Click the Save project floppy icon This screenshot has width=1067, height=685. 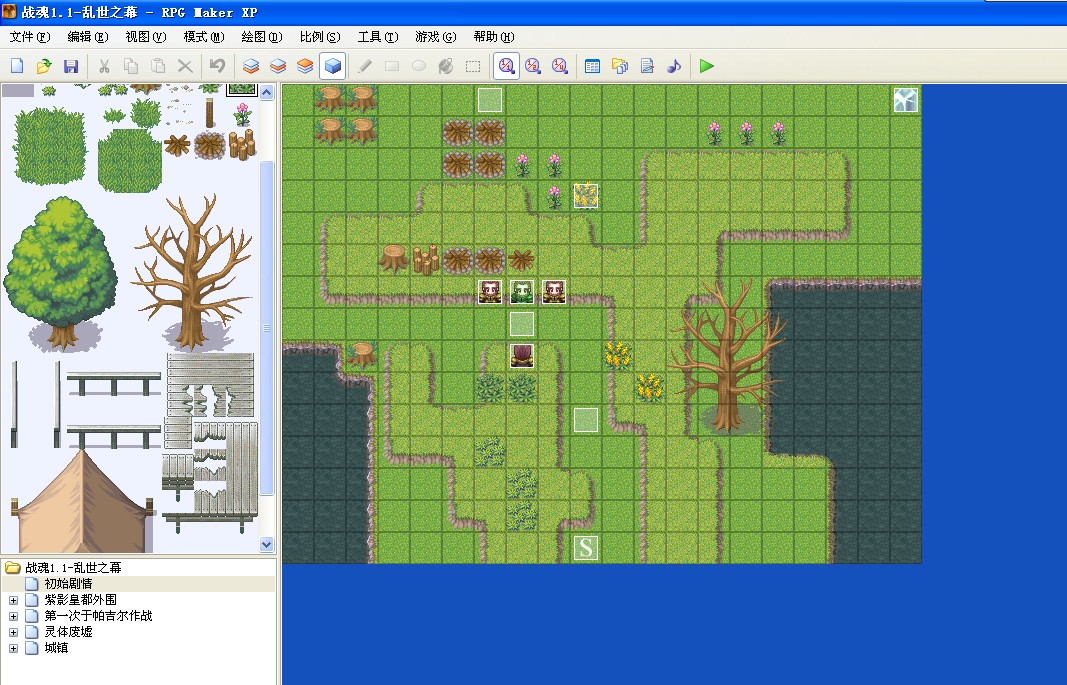[71, 66]
